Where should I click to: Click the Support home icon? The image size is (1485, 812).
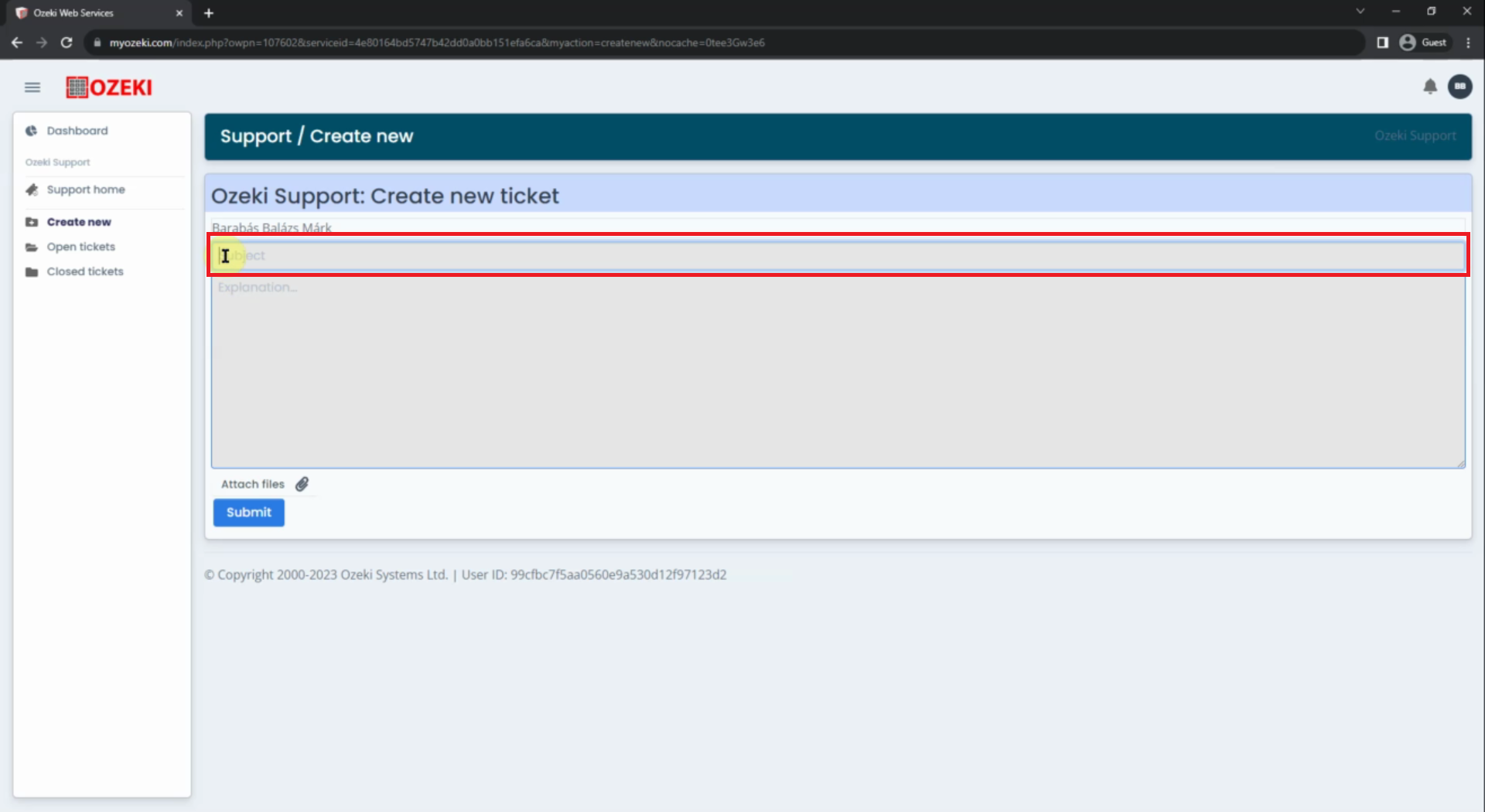32,189
